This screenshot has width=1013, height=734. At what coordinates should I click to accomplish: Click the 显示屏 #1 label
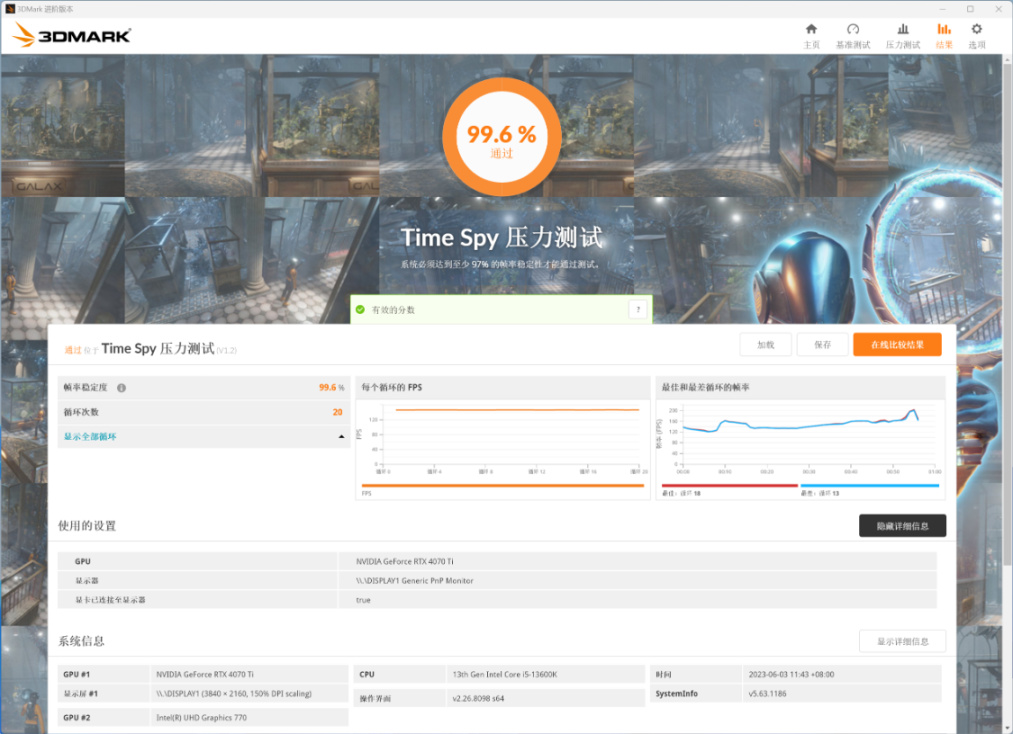[x=81, y=694]
